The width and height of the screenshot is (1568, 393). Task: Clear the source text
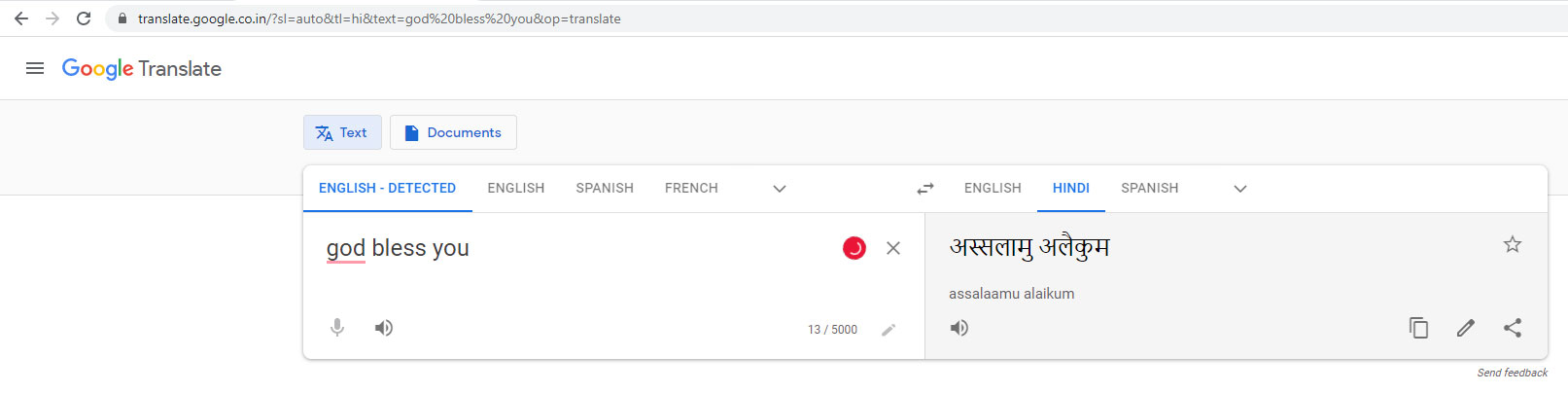click(892, 248)
